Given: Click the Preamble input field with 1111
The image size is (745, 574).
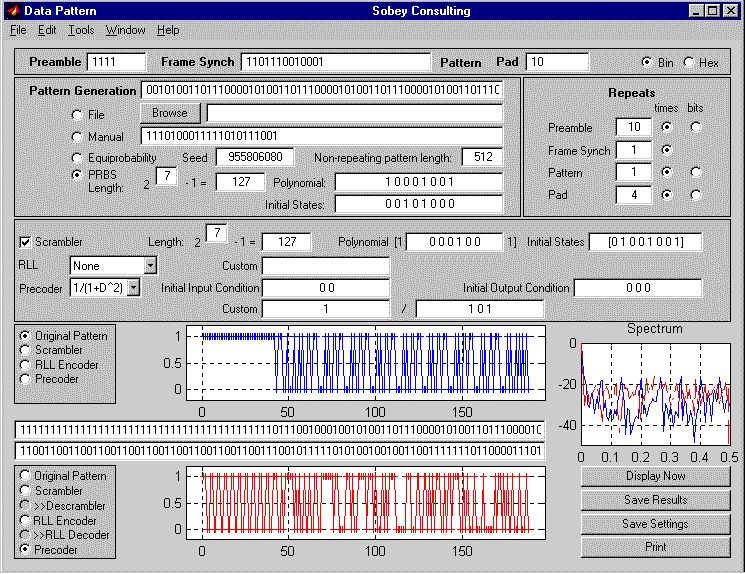Looking at the screenshot, I should 116,62.
